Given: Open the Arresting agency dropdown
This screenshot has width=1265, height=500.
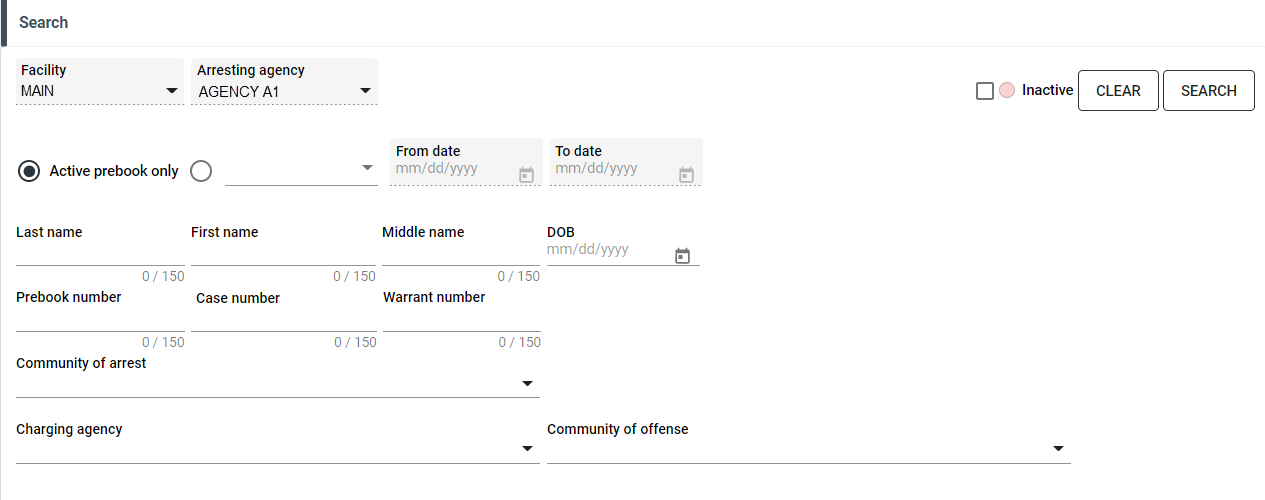Looking at the screenshot, I should 284,82.
